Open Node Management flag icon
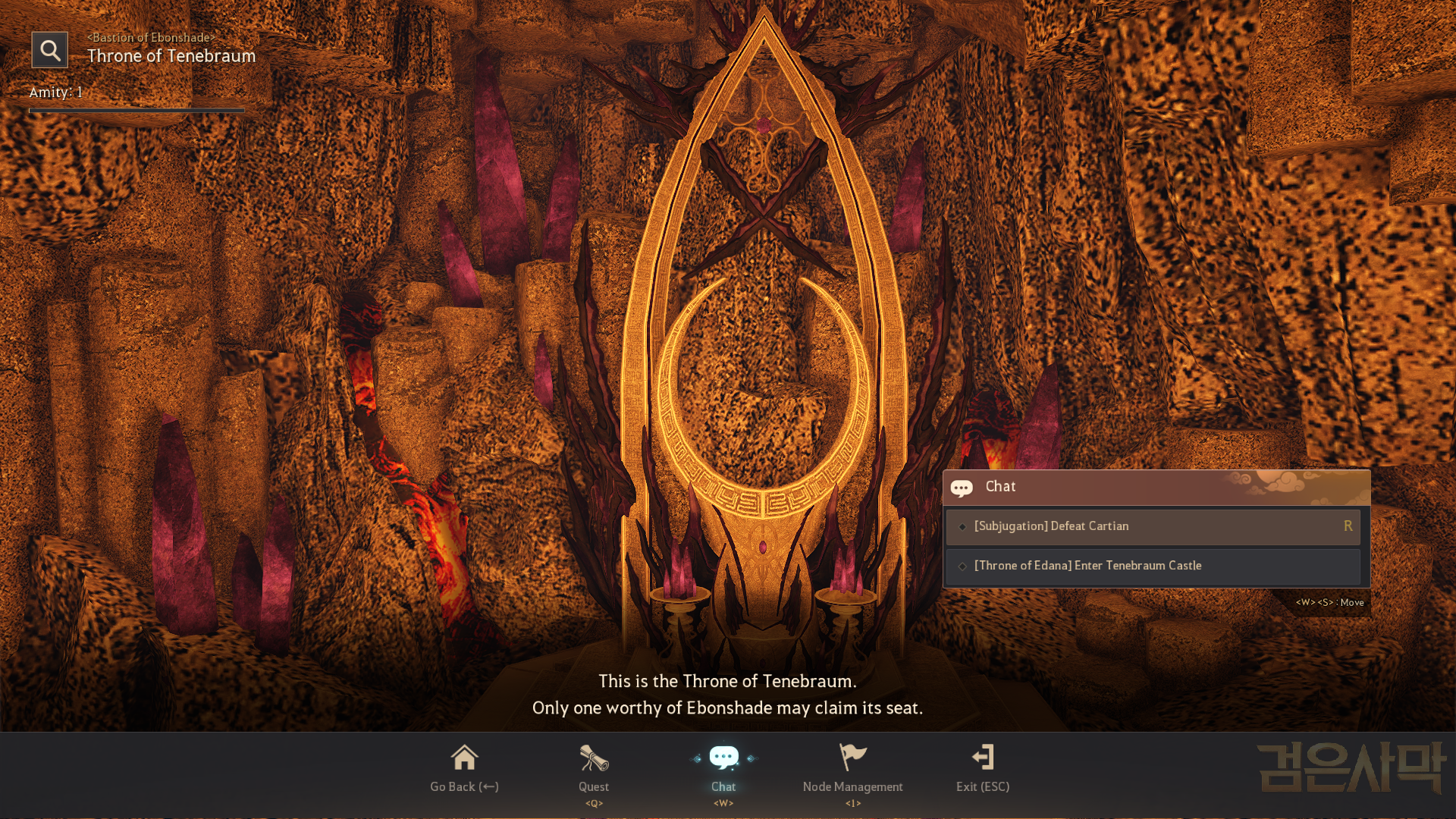1456x819 pixels. coord(853,757)
